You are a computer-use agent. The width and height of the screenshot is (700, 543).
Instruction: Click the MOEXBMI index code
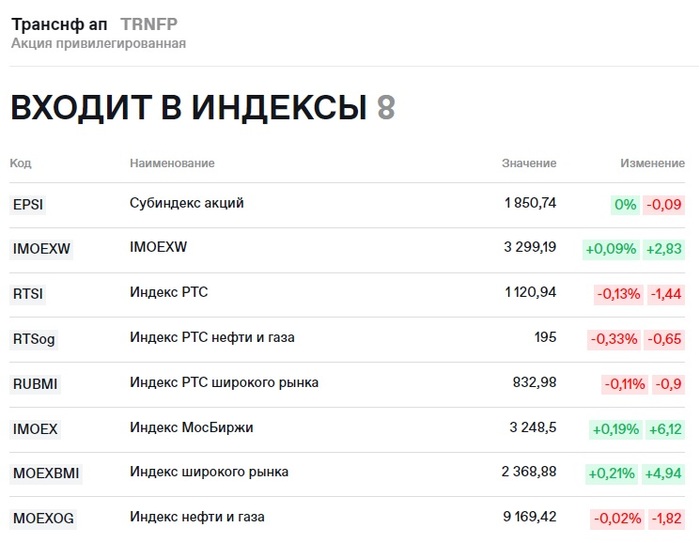45,473
